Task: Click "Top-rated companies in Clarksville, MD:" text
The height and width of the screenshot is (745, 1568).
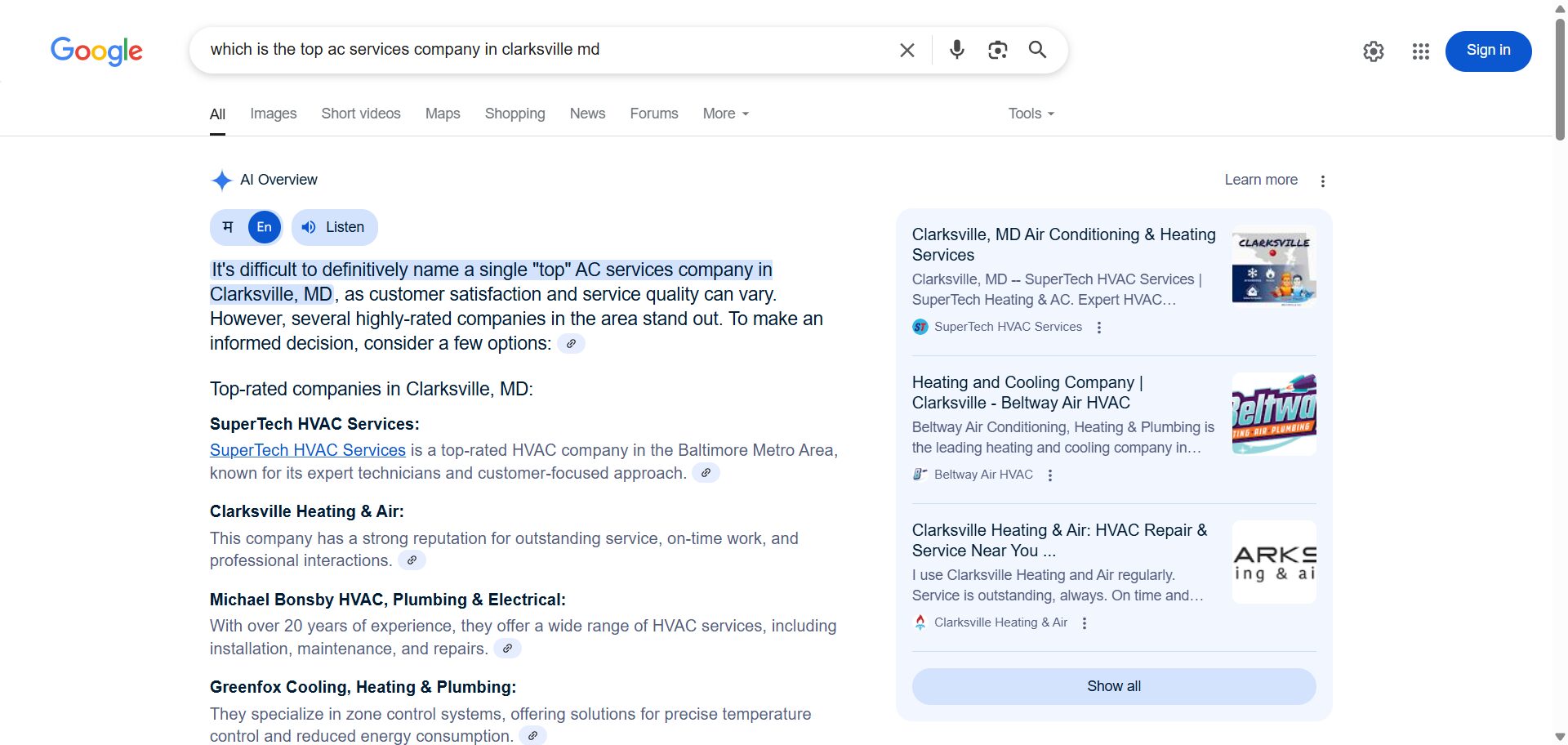Action: [372, 390]
